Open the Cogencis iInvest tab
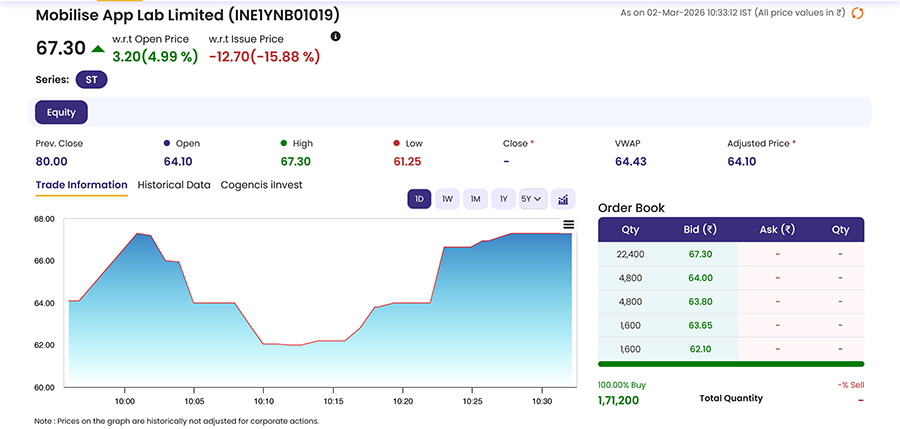The height and width of the screenshot is (429, 900). point(261,185)
